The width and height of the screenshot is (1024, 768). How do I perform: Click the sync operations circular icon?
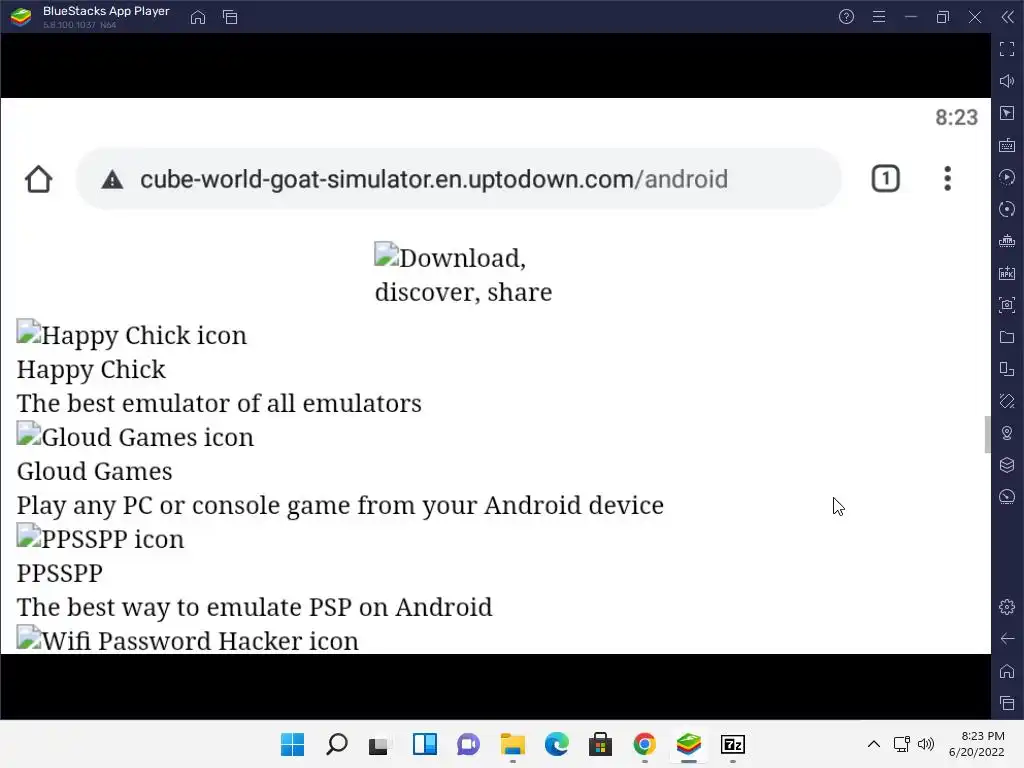[1007, 209]
